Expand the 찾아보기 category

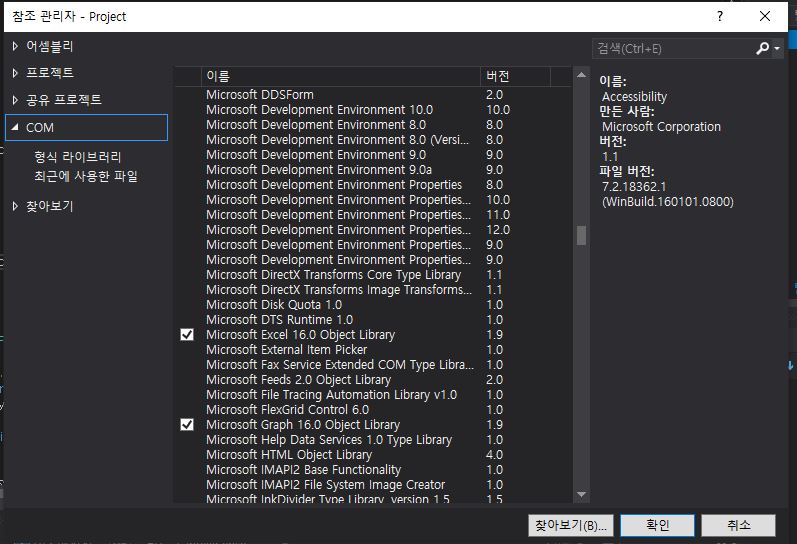[15, 206]
